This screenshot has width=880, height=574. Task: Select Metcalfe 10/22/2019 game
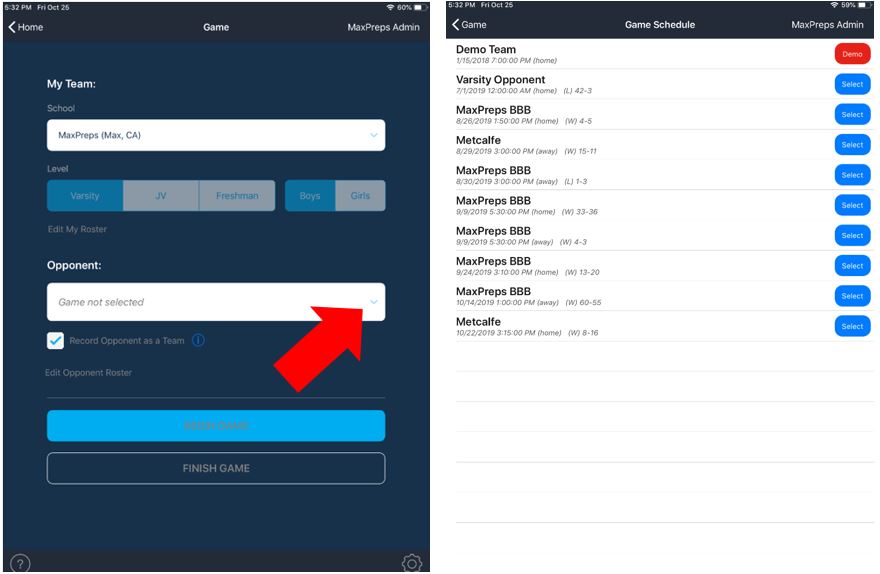coord(852,327)
